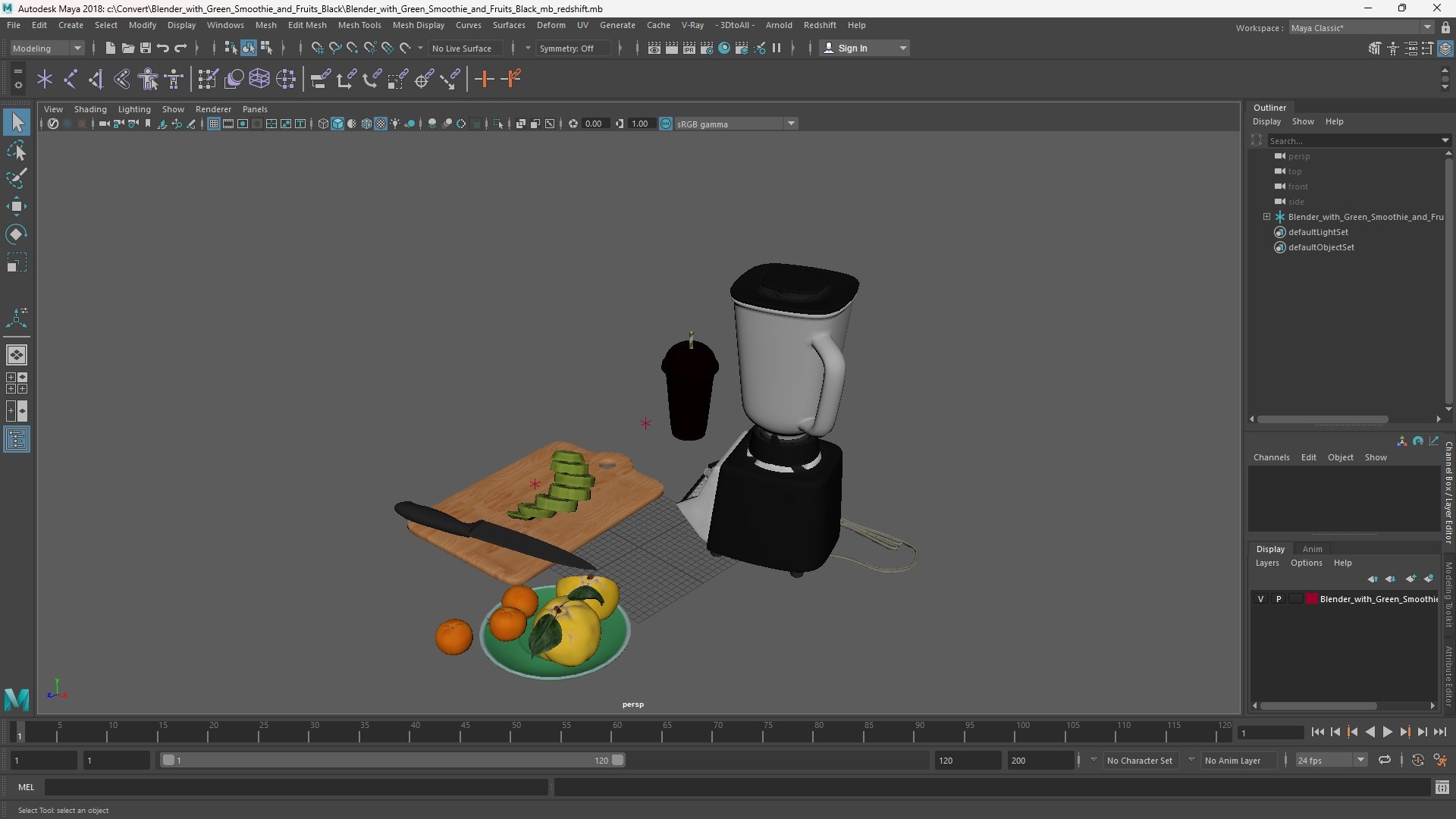The height and width of the screenshot is (819, 1456).
Task: Switch to single perspective pane layout
Action: pyautogui.click(x=17, y=354)
